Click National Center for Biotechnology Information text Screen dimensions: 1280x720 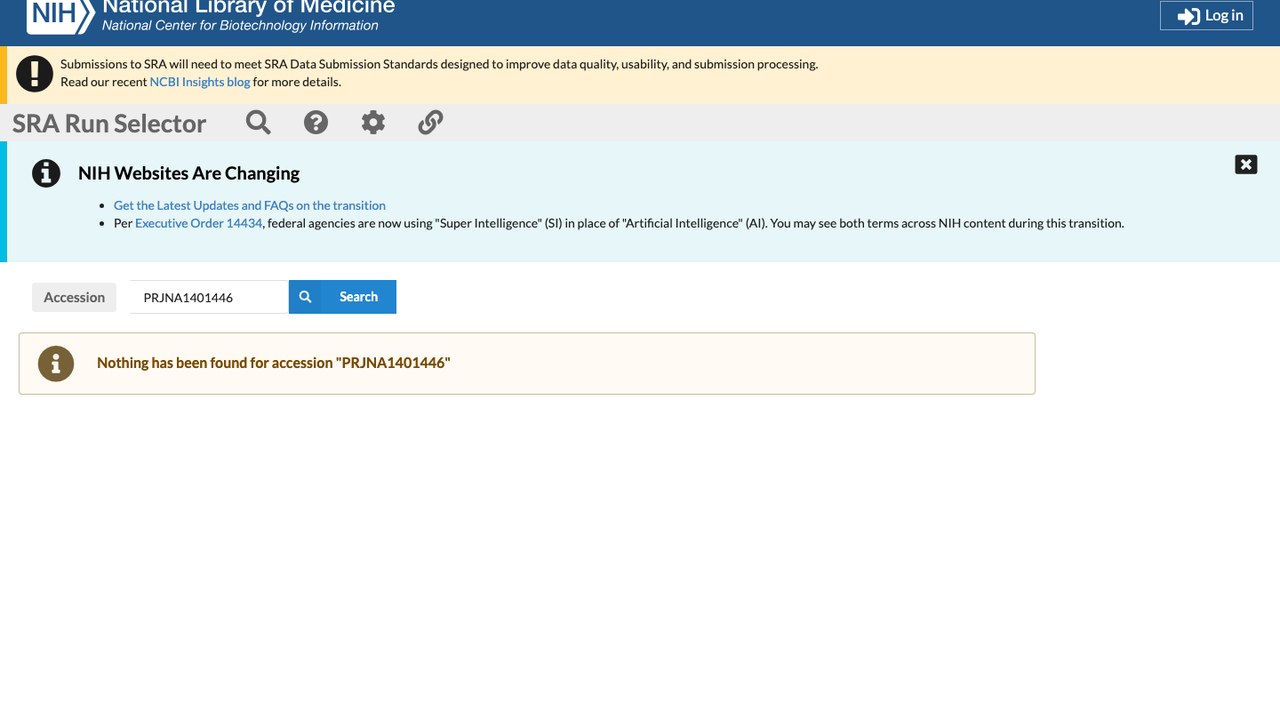pyautogui.click(x=240, y=26)
